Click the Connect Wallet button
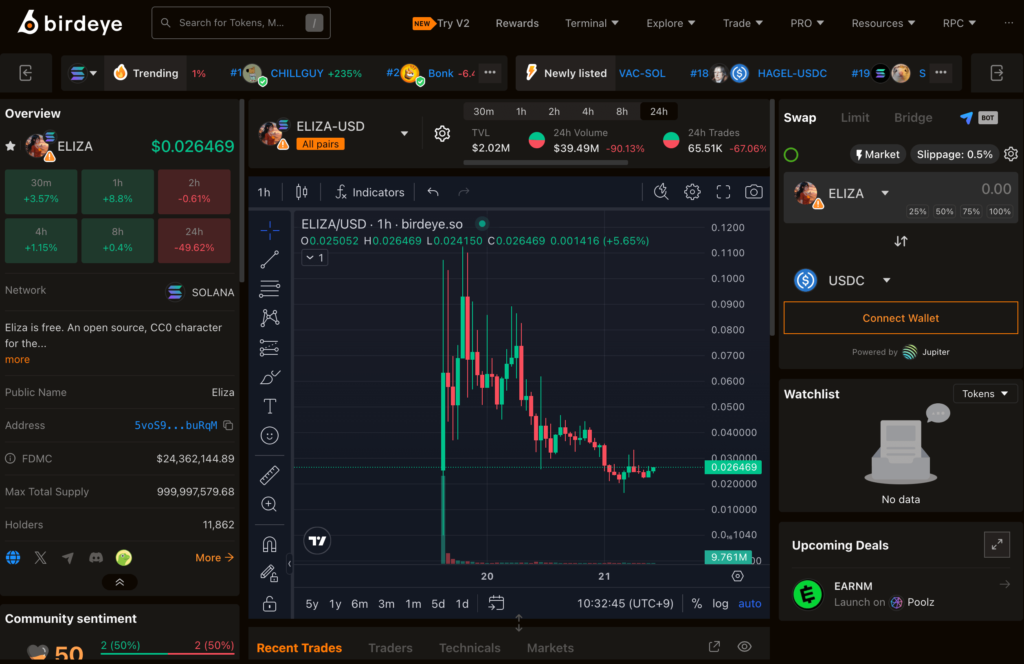 pyautogui.click(x=901, y=318)
